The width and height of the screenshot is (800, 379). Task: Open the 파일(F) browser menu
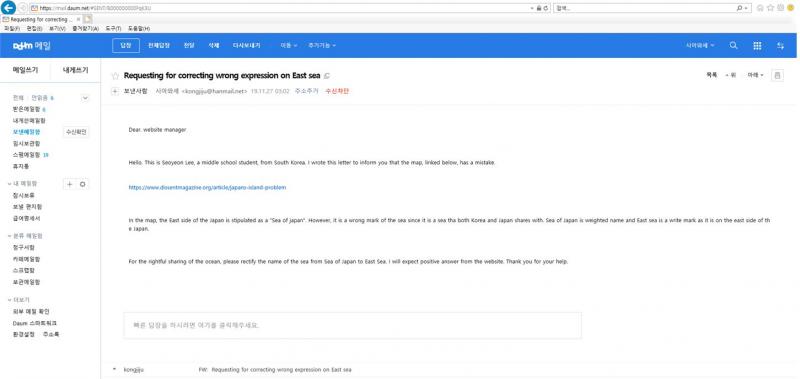coord(11,29)
